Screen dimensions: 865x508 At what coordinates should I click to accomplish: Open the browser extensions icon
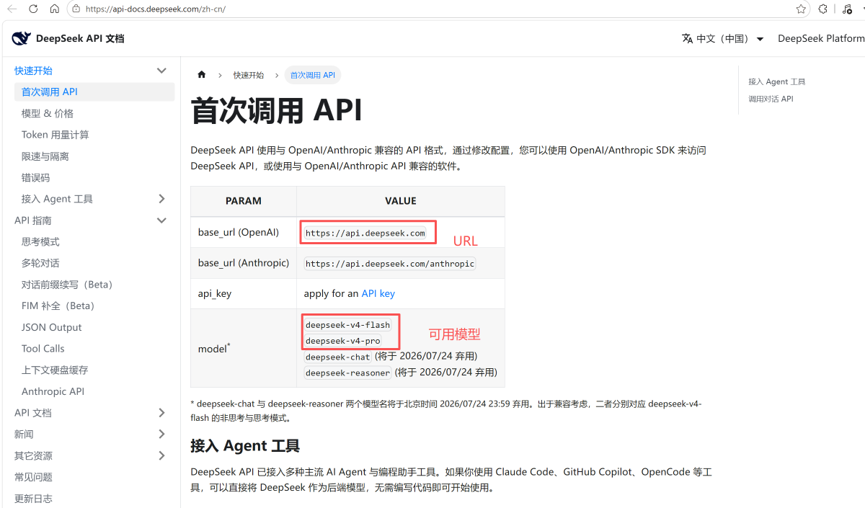coord(823,9)
